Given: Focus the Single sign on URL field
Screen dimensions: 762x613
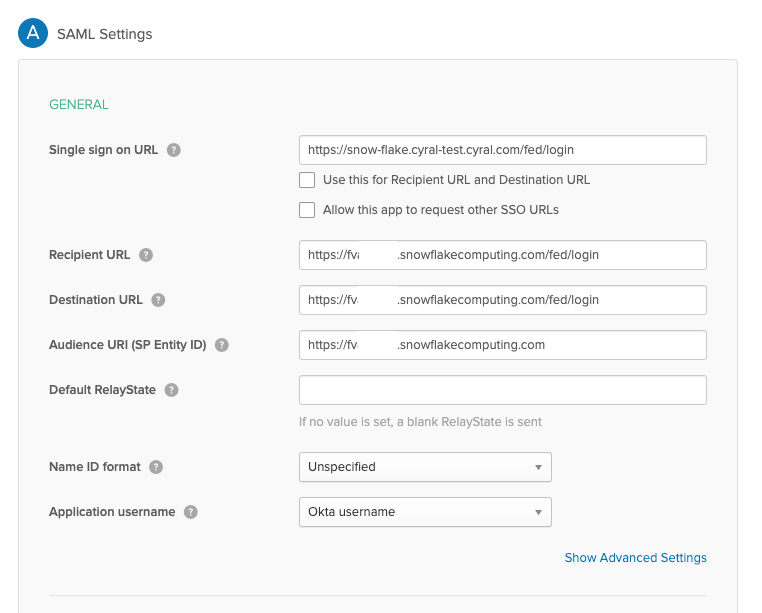Looking at the screenshot, I should [x=502, y=150].
